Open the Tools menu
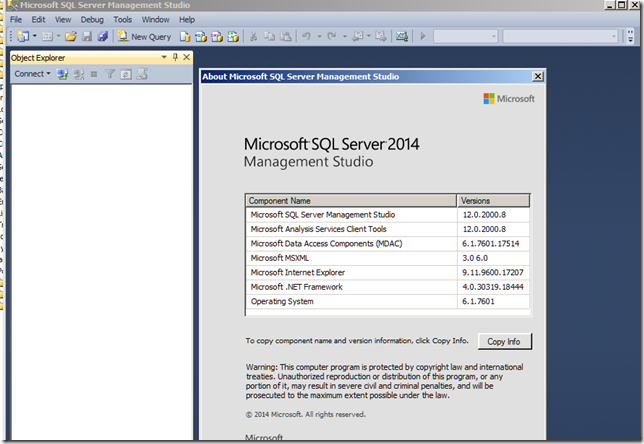 pos(122,19)
